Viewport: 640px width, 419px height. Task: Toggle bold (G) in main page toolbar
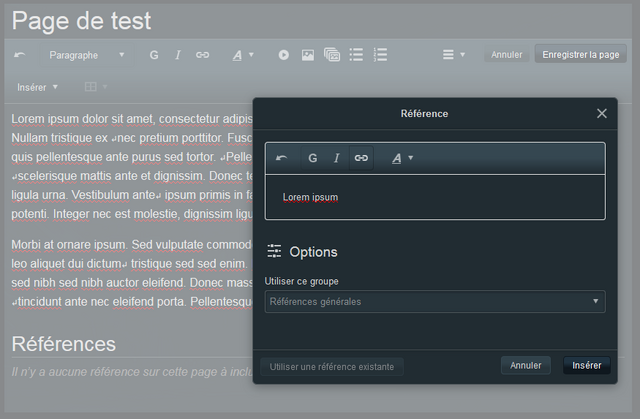154,55
